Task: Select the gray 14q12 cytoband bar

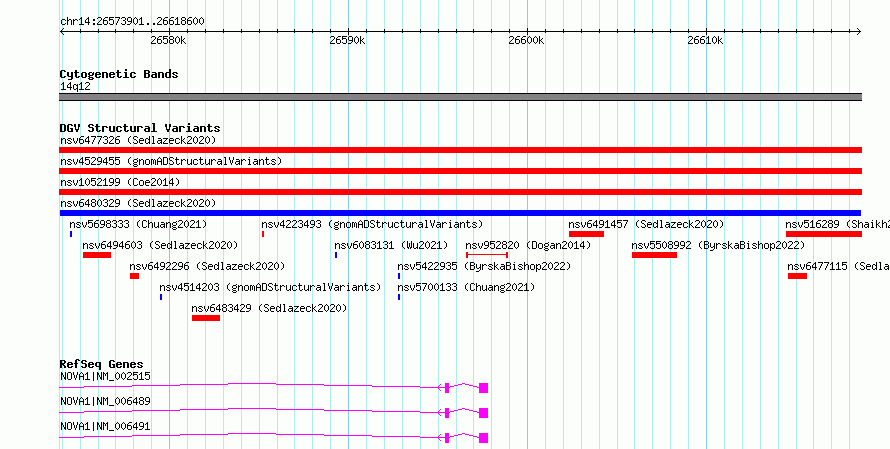Action: pyautogui.click(x=460, y=97)
